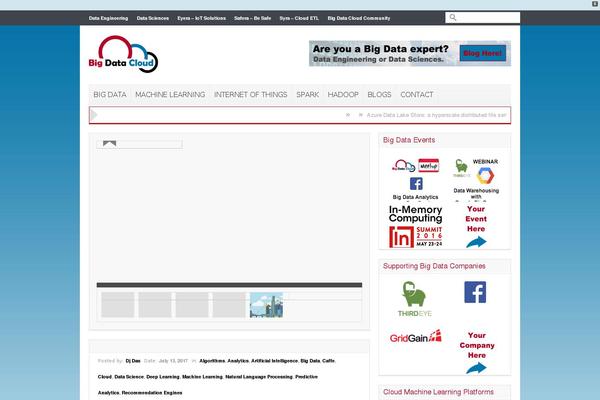Click the ticker play arrow icon

[x=94, y=115]
